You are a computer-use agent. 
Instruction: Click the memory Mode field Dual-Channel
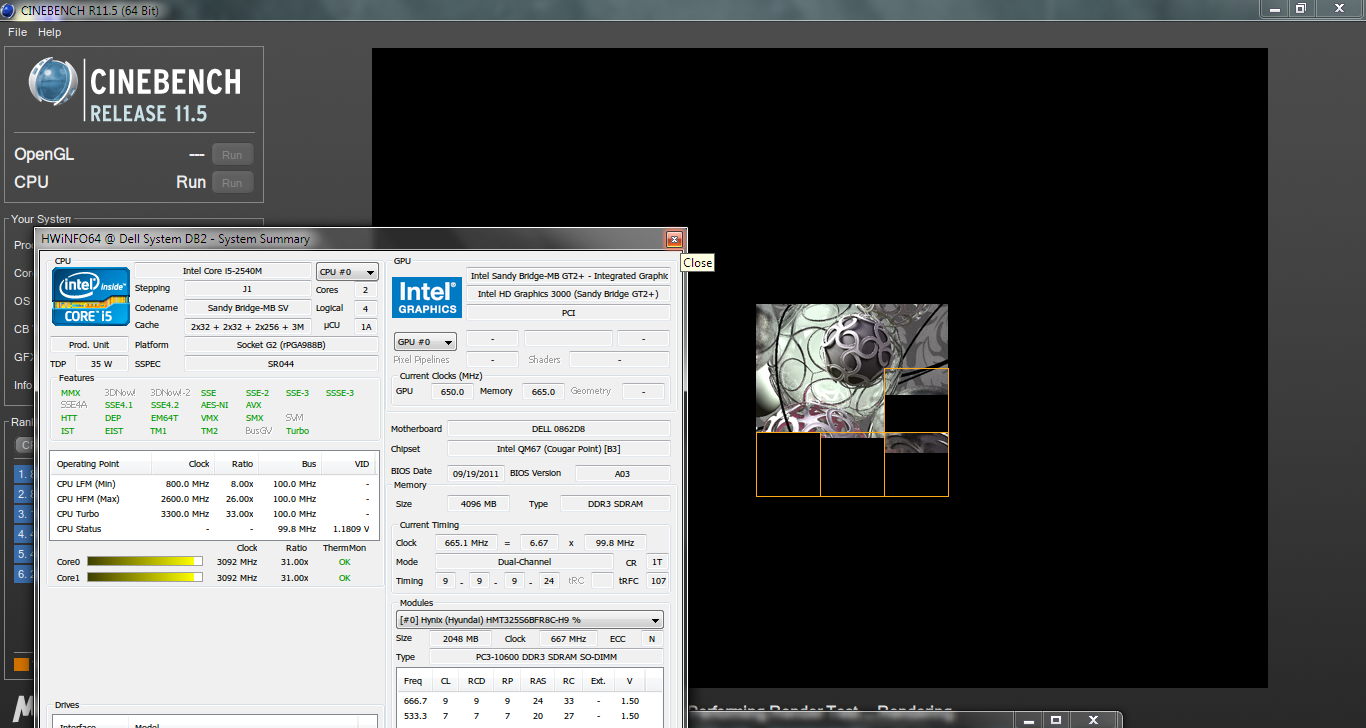tap(525, 562)
